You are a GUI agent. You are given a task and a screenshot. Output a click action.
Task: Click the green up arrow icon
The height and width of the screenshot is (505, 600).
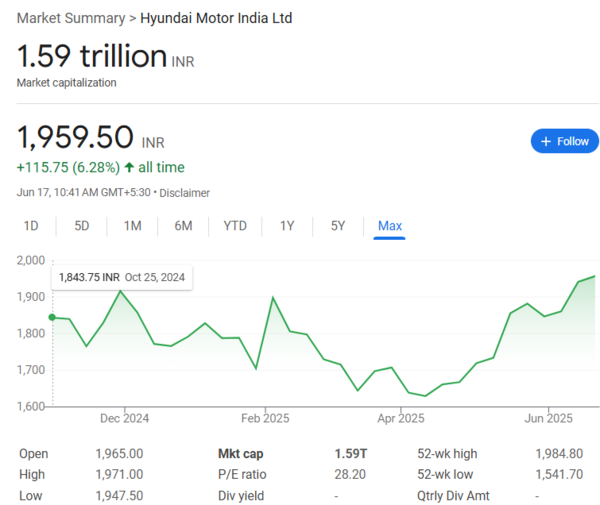pos(129,167)
